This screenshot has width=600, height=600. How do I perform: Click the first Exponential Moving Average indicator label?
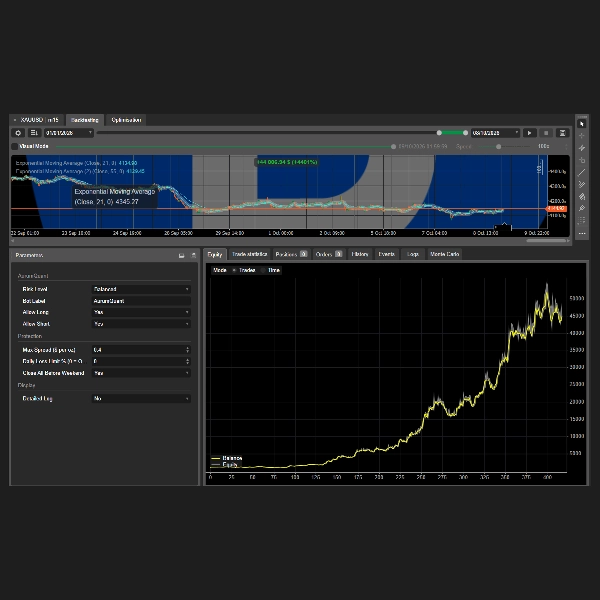(77, 163)
